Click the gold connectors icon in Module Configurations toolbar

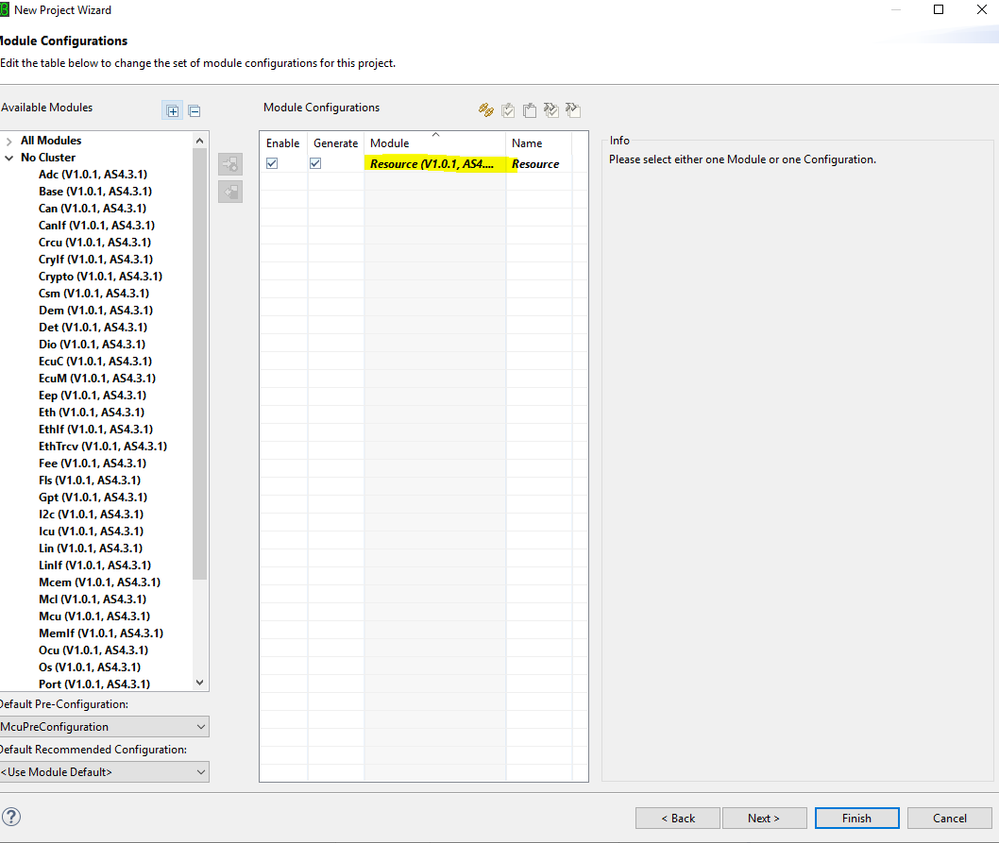click(486, 110)
